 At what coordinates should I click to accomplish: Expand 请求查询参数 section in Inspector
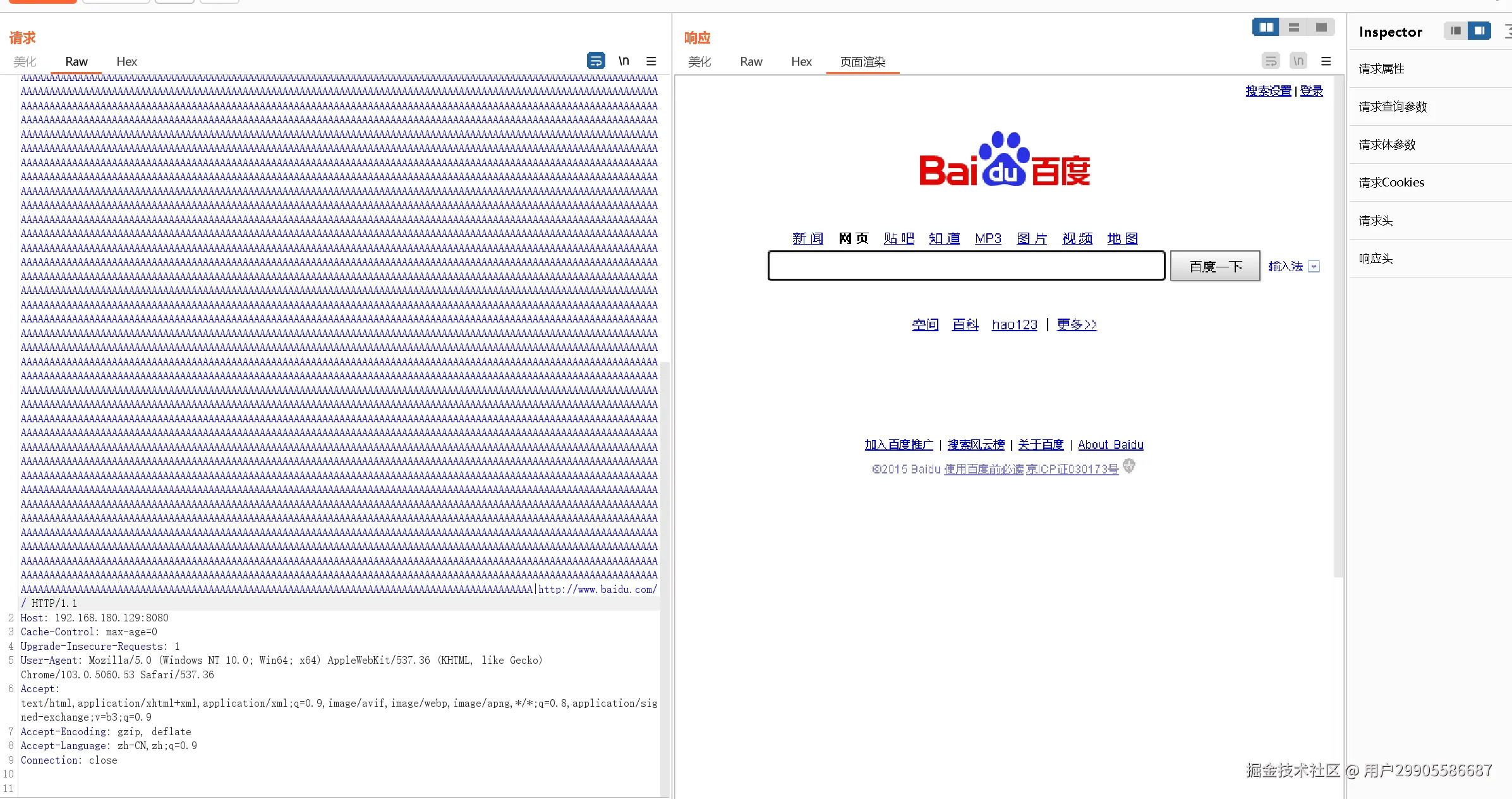[x=1430, y=106]
